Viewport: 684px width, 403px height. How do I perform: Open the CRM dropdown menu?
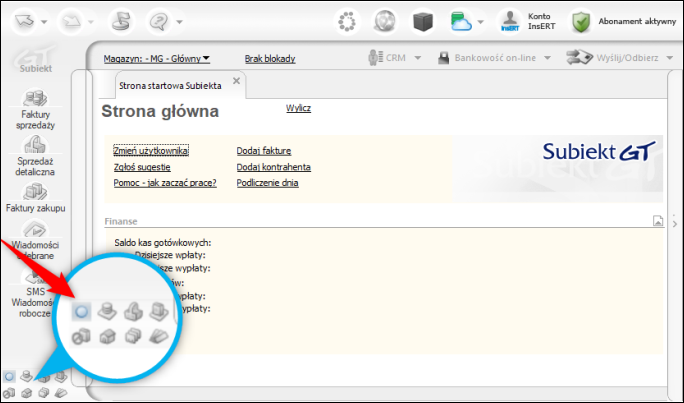394,58
